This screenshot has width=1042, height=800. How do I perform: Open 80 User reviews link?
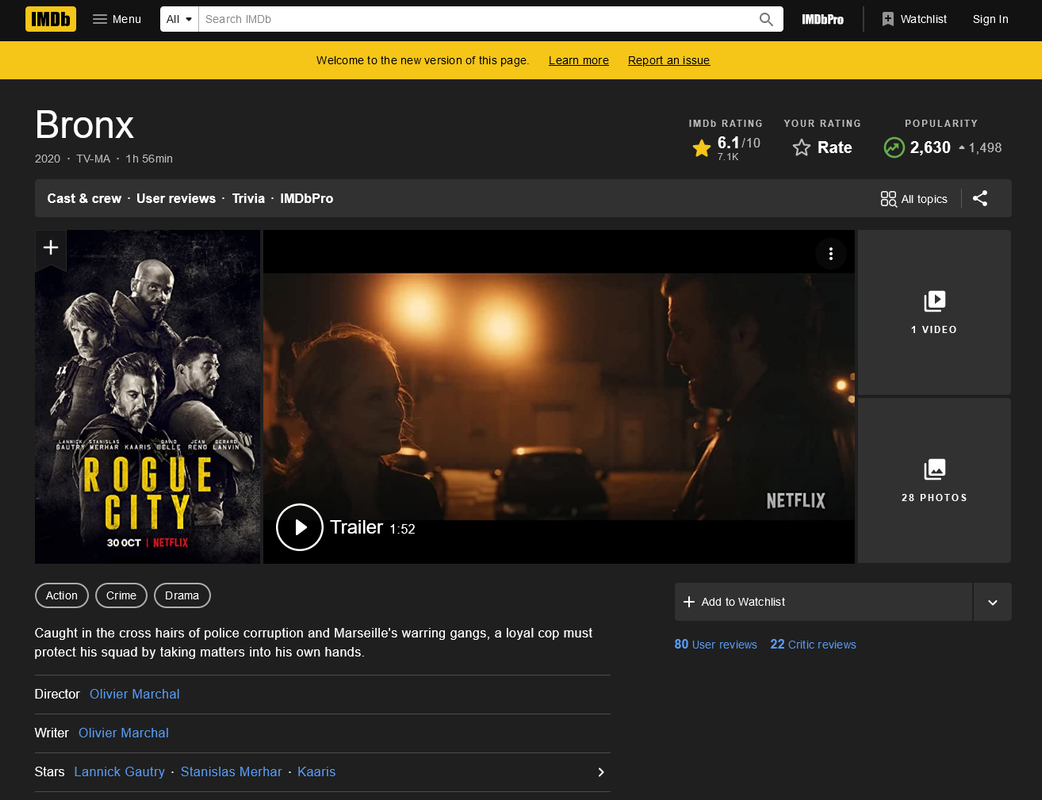tap(716, 645)
